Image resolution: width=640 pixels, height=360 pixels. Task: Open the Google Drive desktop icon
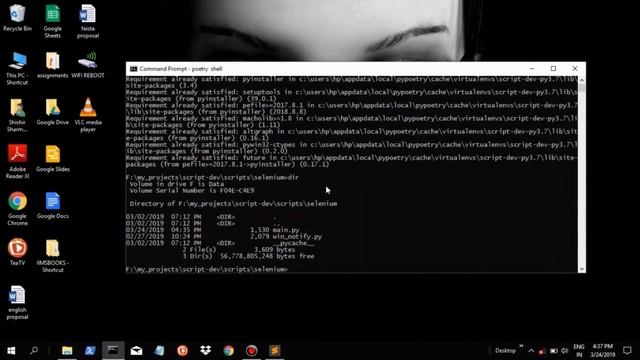coord(53,112)
